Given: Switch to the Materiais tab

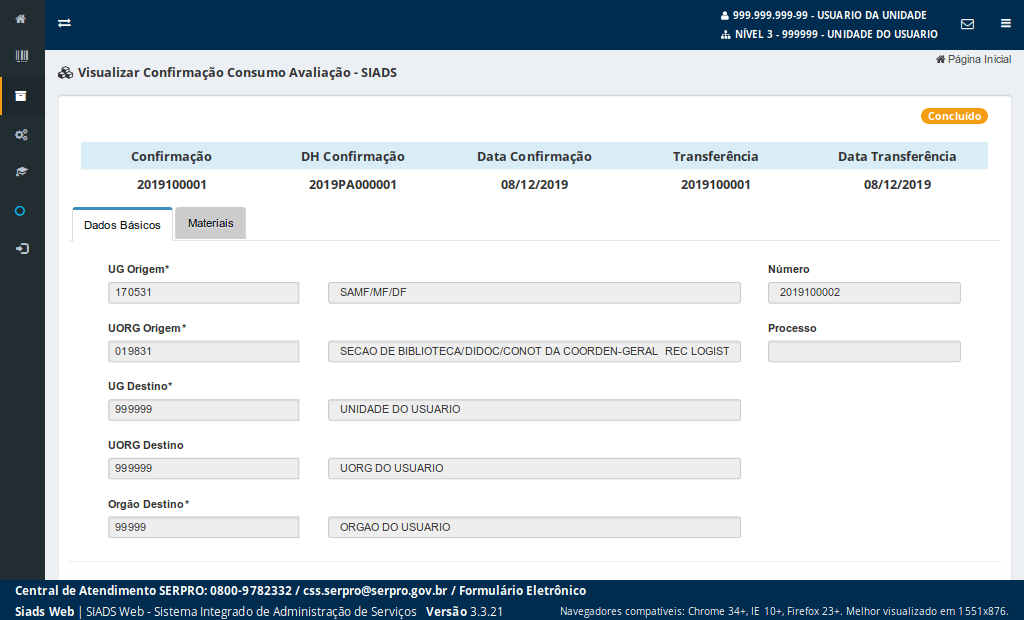Looking at the screenshot, I should point(210,223).
